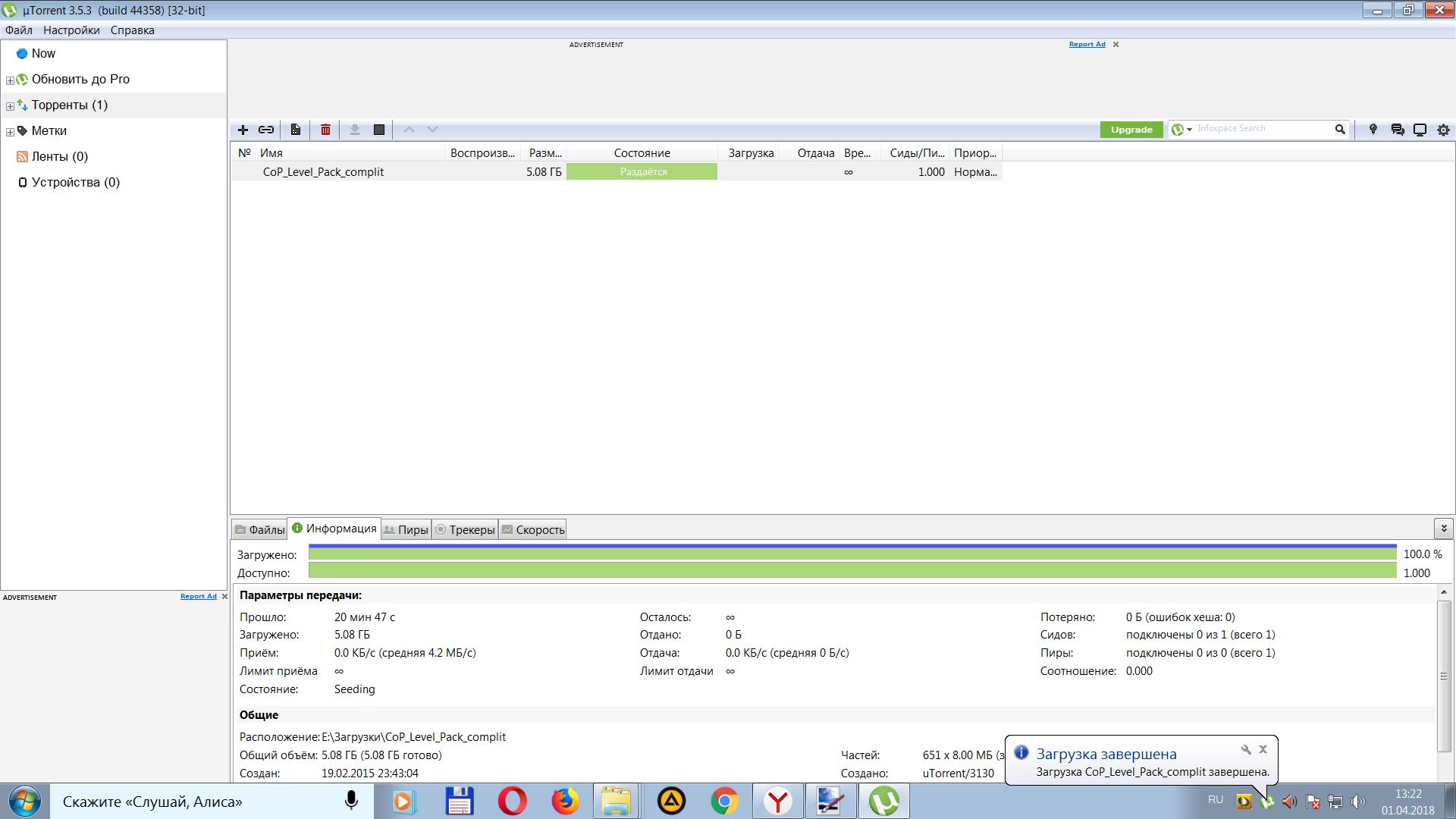This screenshot has width=1456, height=819.
Task: Switch to the 'Скорость' tab
Action: click(532, 529)
